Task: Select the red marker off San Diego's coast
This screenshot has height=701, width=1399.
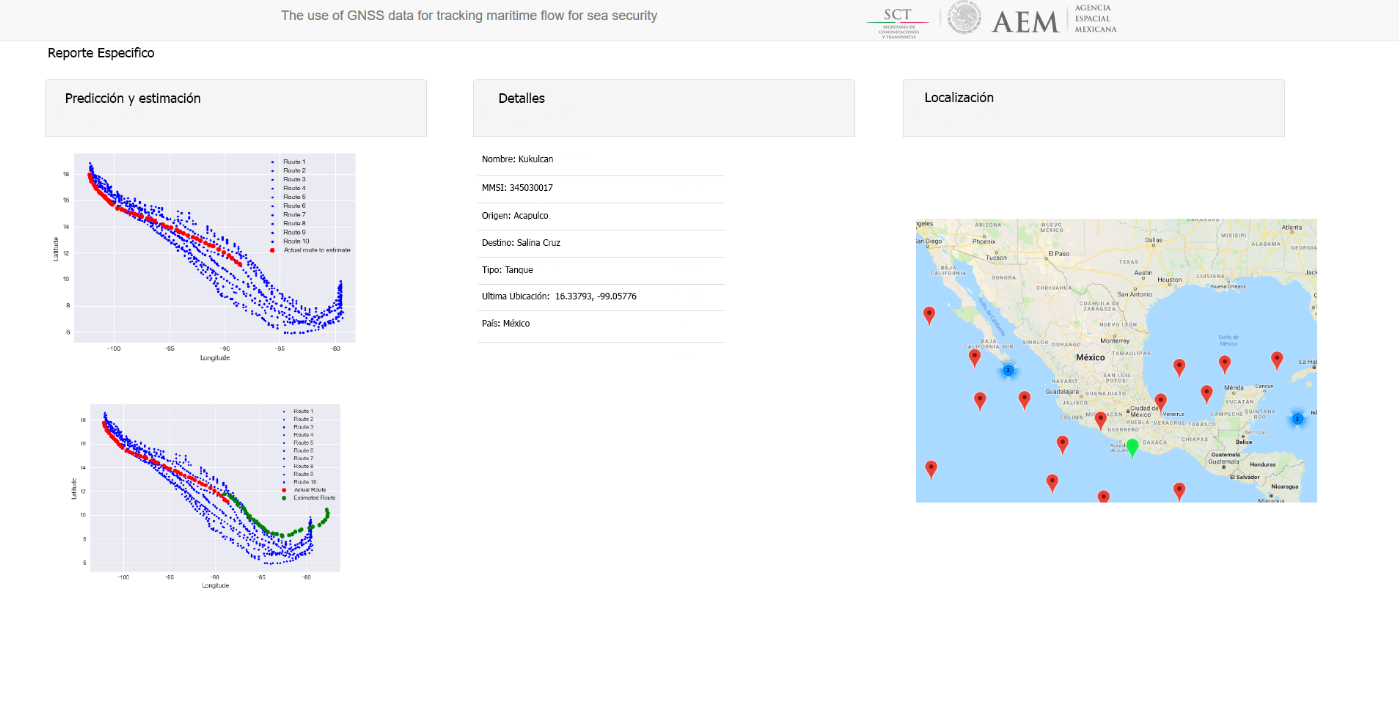Action: tap(929, 314)
